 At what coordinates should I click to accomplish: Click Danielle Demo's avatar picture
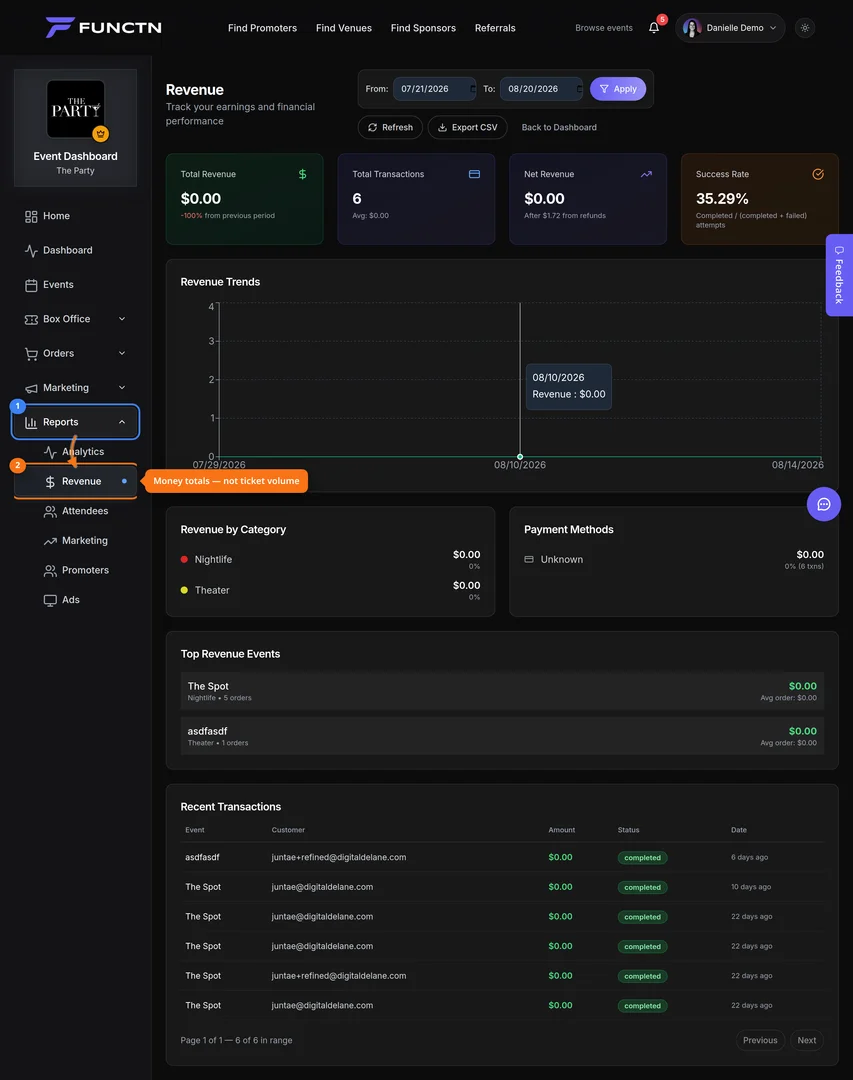[692, 28]
